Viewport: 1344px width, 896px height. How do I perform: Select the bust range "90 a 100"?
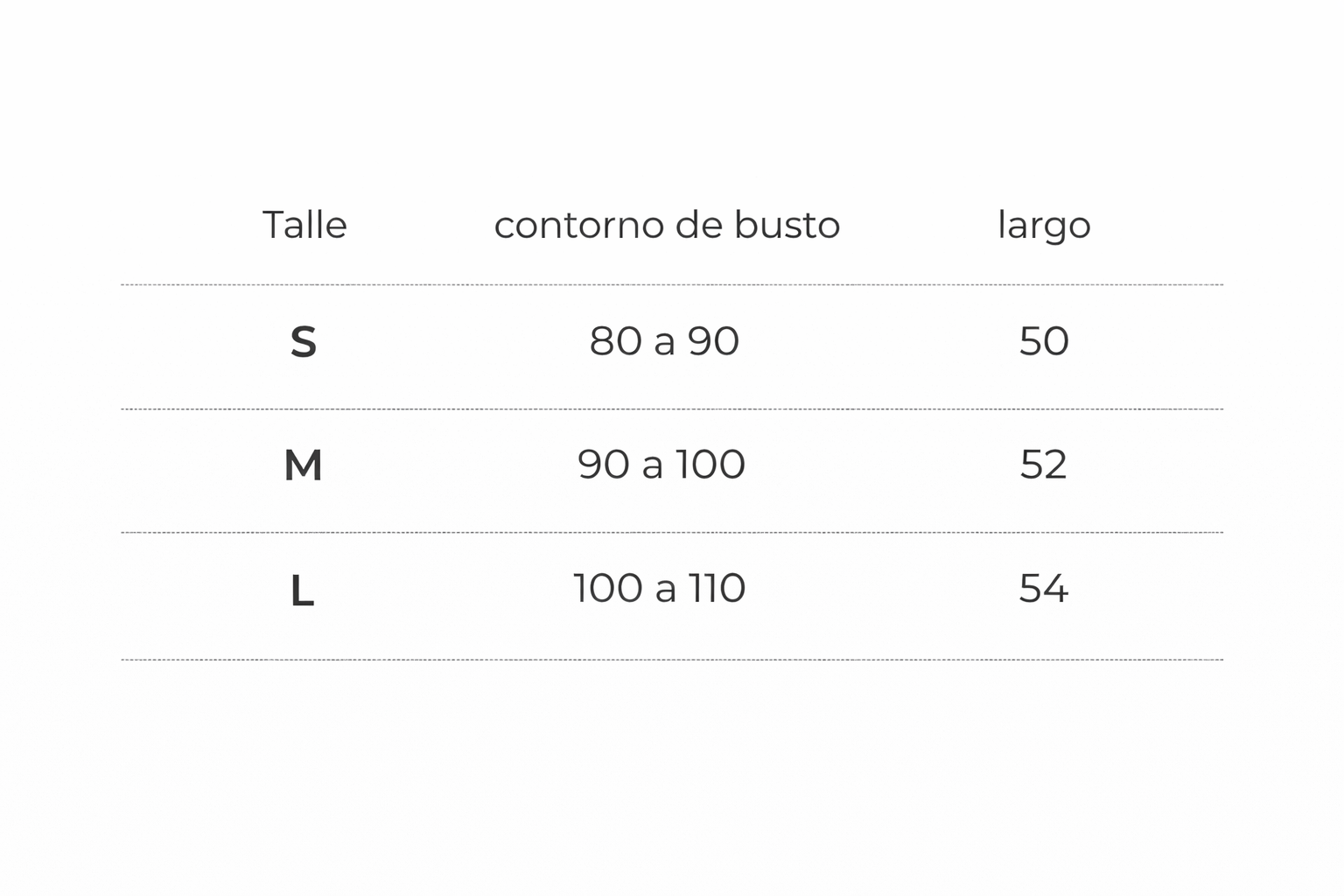coord(661,464)
